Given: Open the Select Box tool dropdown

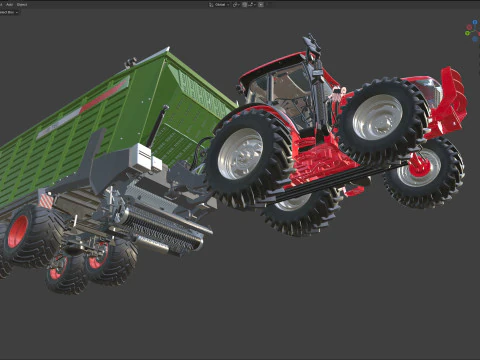Looking at the screenshot, I should 9,12.
